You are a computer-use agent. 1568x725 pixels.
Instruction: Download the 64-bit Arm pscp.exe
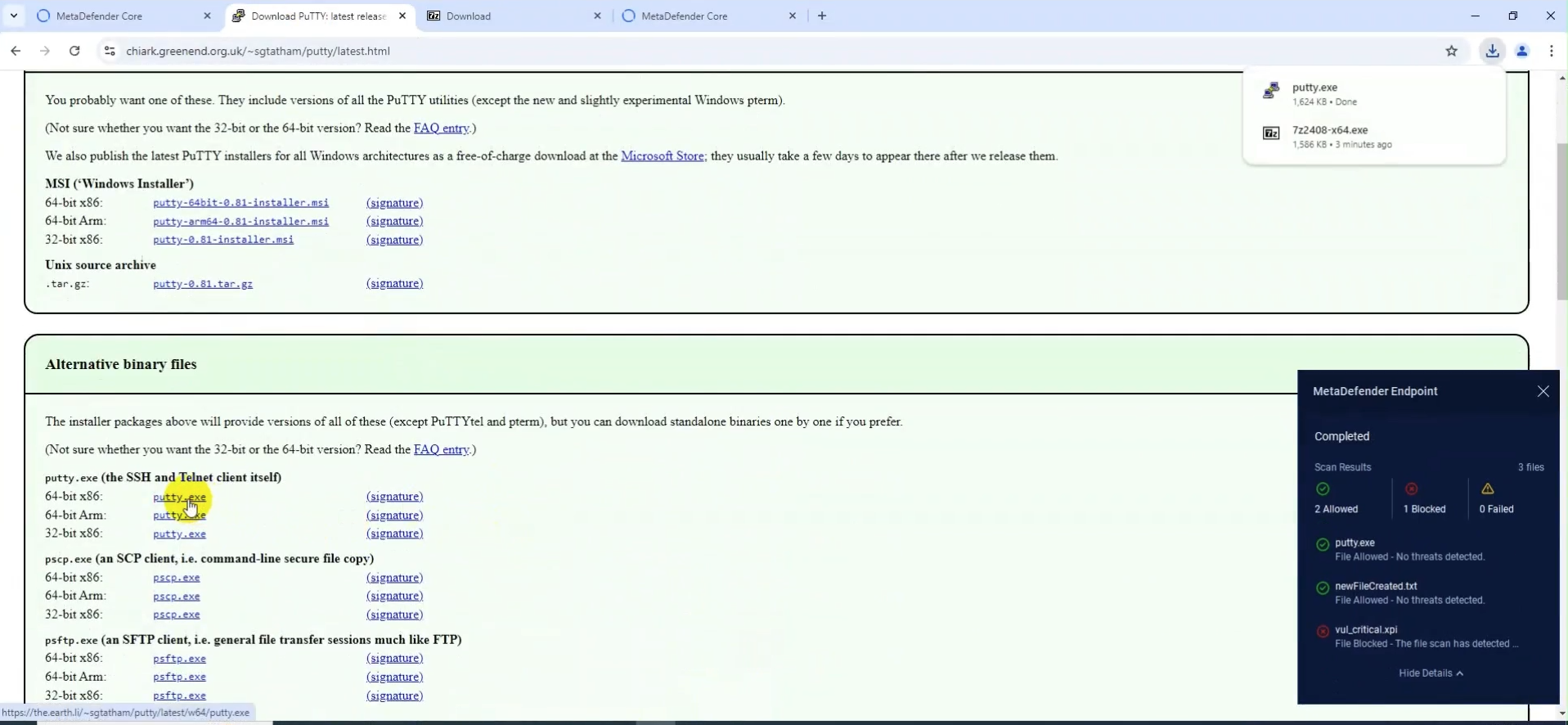click(177, 596)
